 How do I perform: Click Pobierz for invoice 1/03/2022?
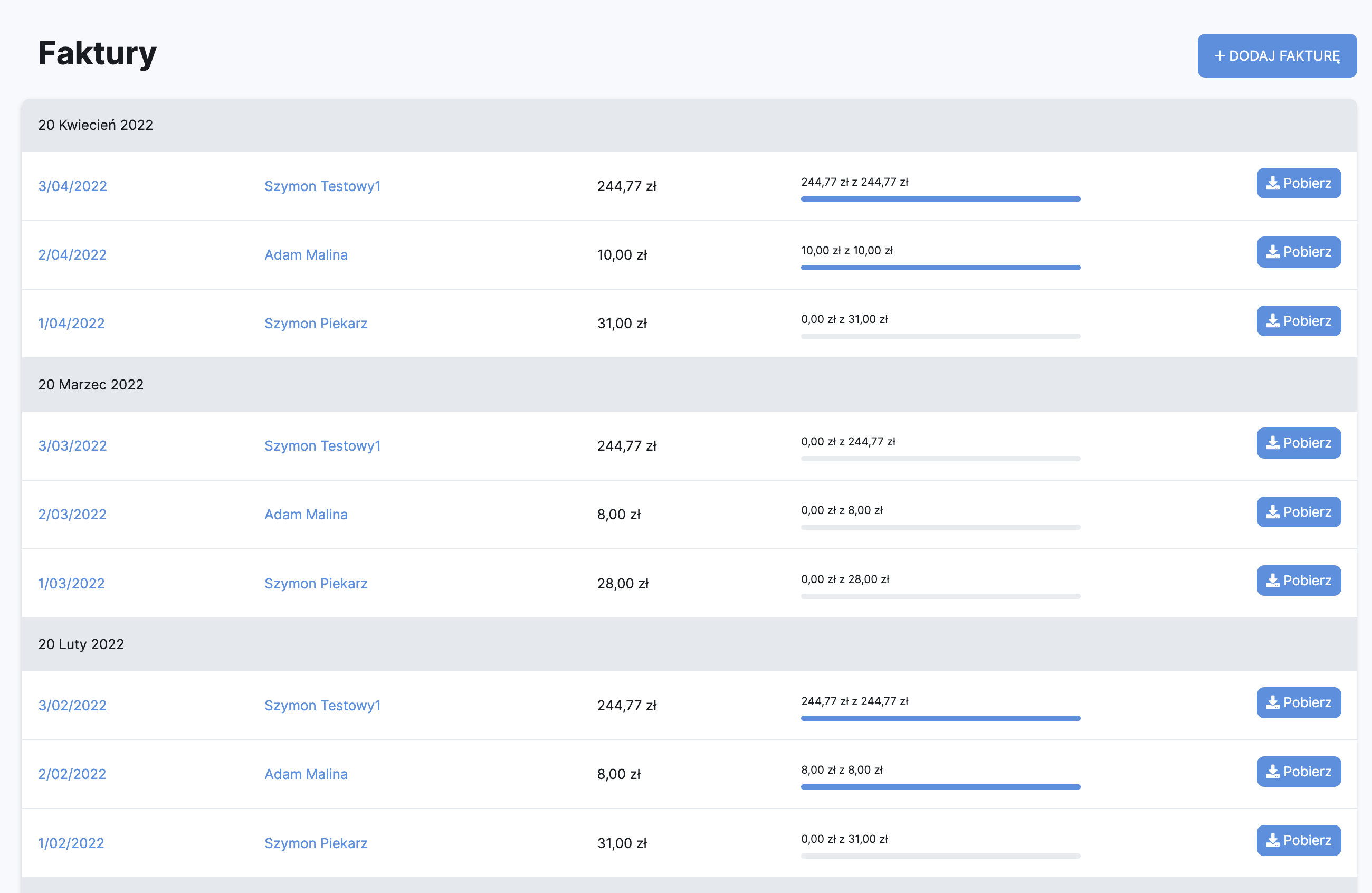[x=1298, y=581]
